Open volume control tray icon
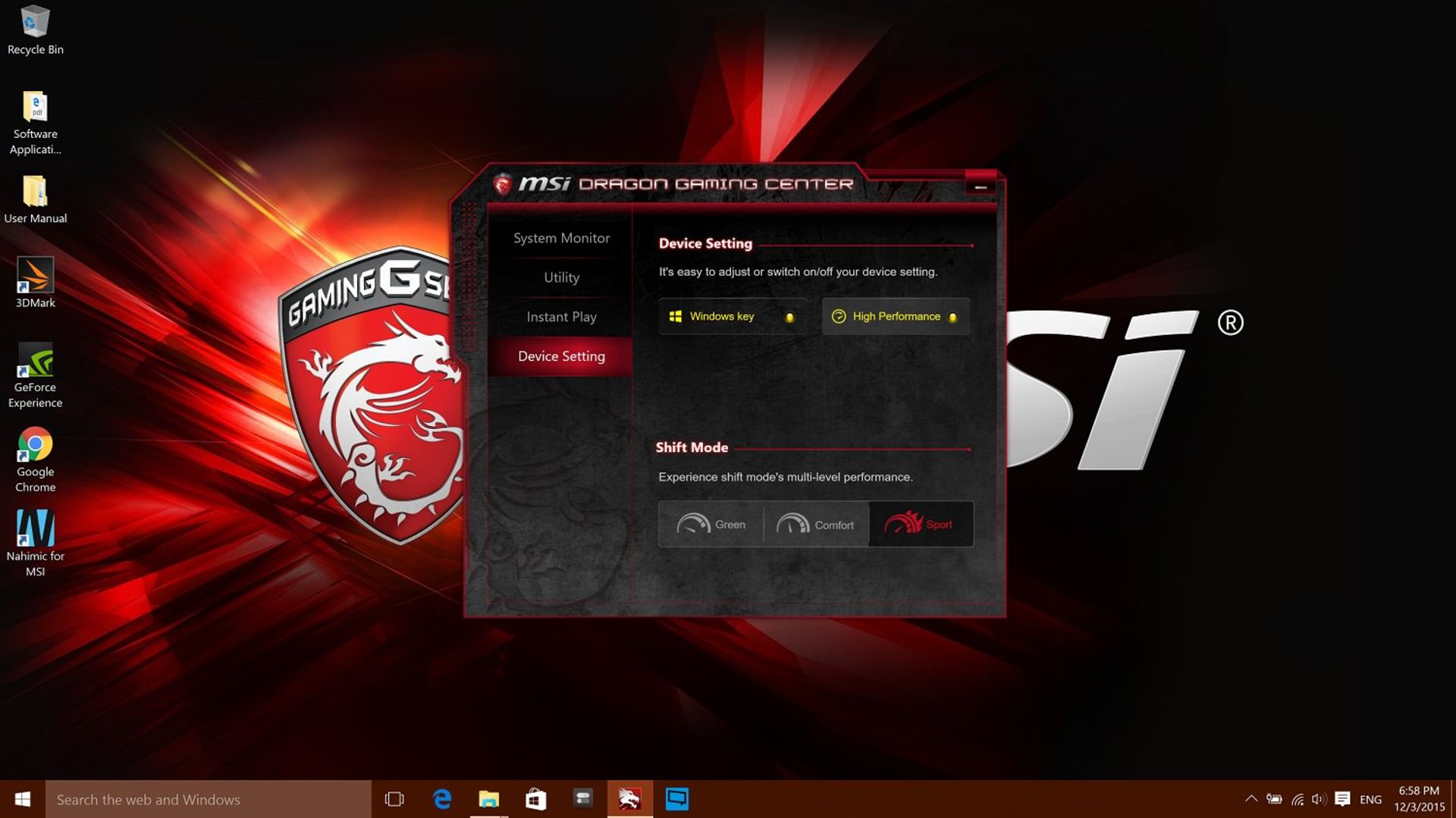Viewport: 1456px width, 818px height. (1319, 799)
